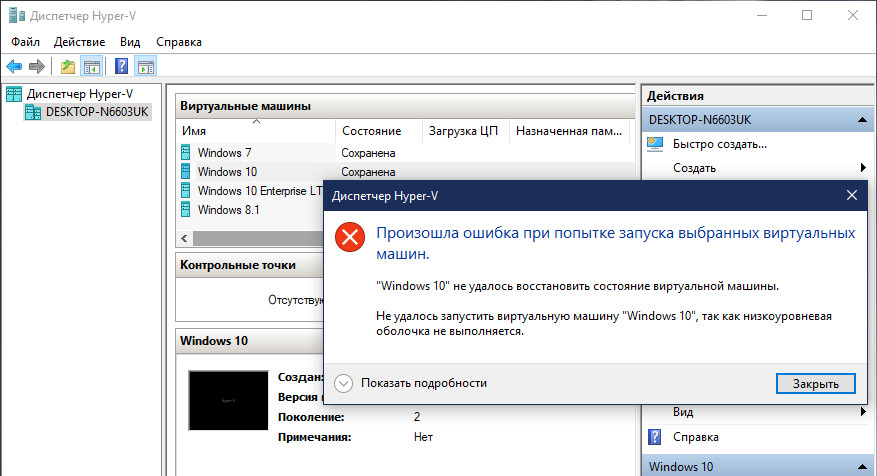Viewport: 877px width, 476px height.
Task: Click Сохранена state of Windows 7
Action: pos(368,153)
